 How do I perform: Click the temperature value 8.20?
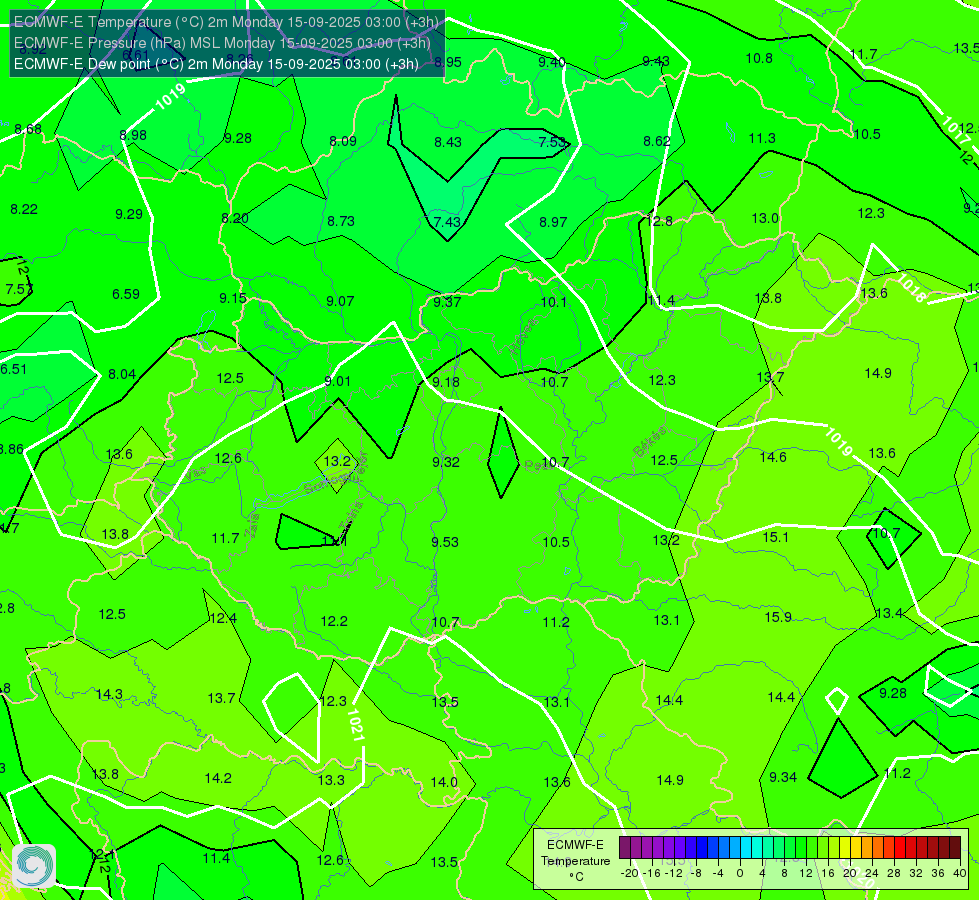point(235,218)
